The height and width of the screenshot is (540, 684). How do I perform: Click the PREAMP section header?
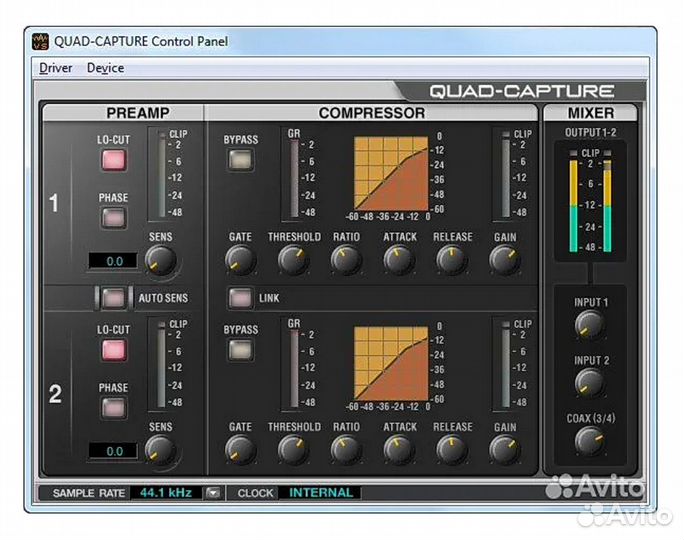point(124,113)
